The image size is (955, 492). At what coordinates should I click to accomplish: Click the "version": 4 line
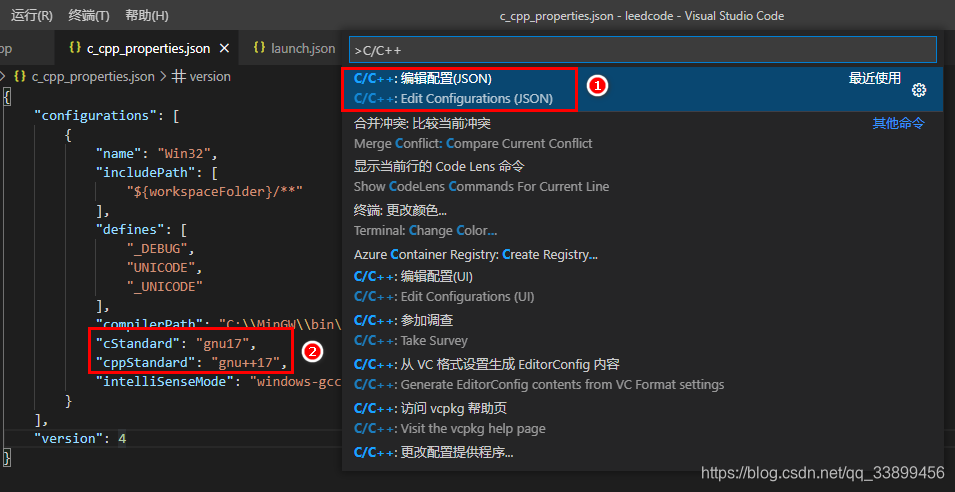point(80,438)
